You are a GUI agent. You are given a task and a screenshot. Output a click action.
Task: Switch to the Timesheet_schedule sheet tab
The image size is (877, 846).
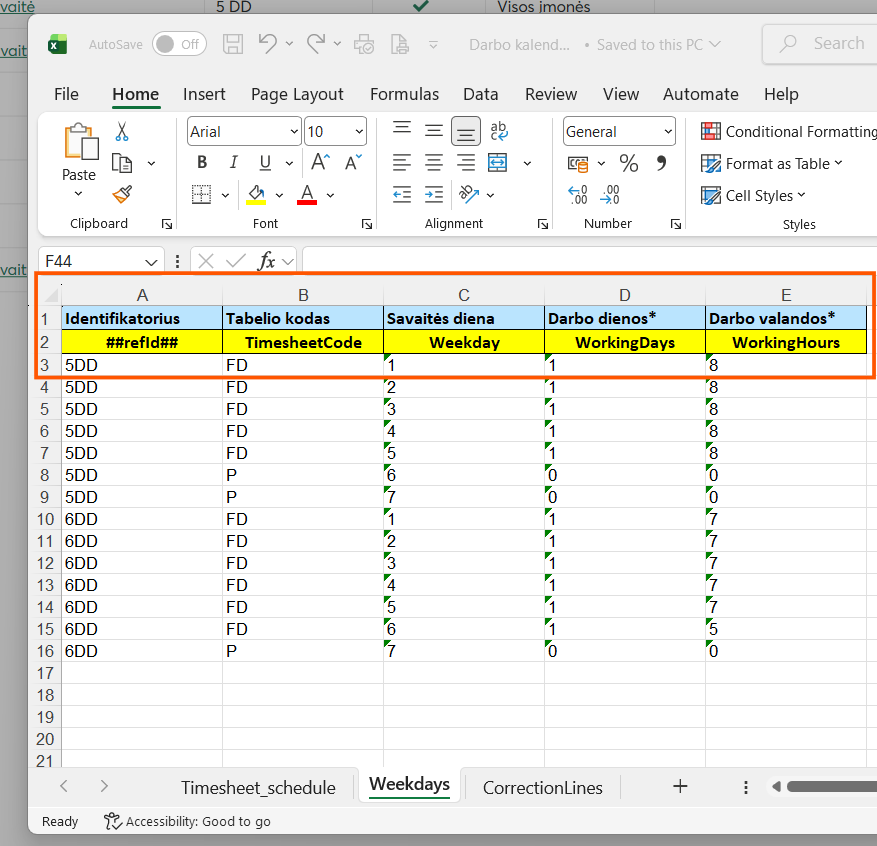pos(258,787)
